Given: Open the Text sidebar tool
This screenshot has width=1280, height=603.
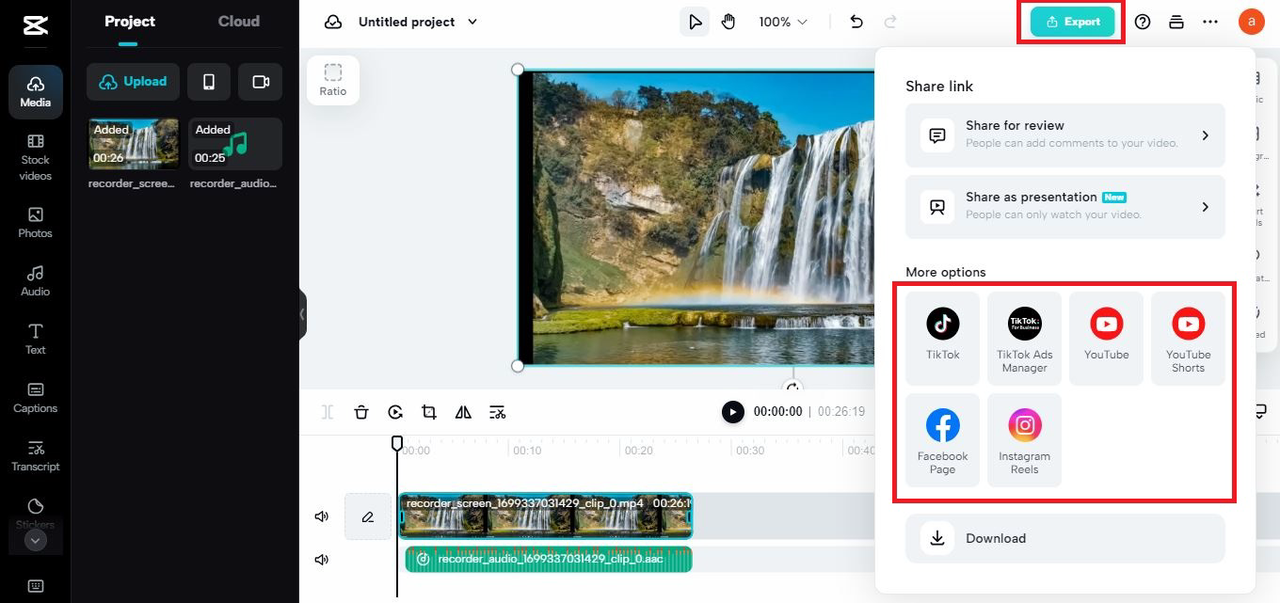Looking at the screenshot, I should (x=35, y=339).
